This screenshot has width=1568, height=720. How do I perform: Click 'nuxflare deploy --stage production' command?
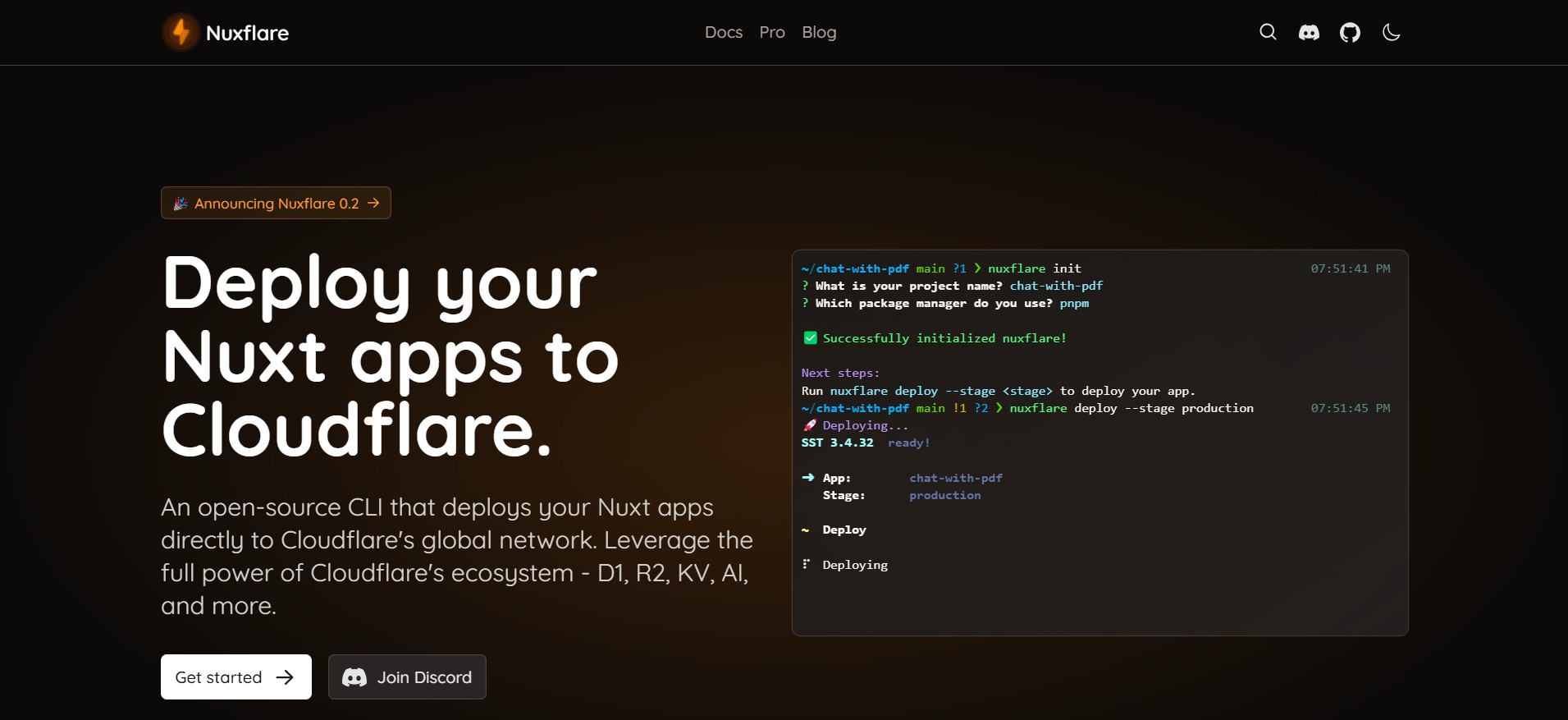pyautogui.click(x=1131, y=408)
